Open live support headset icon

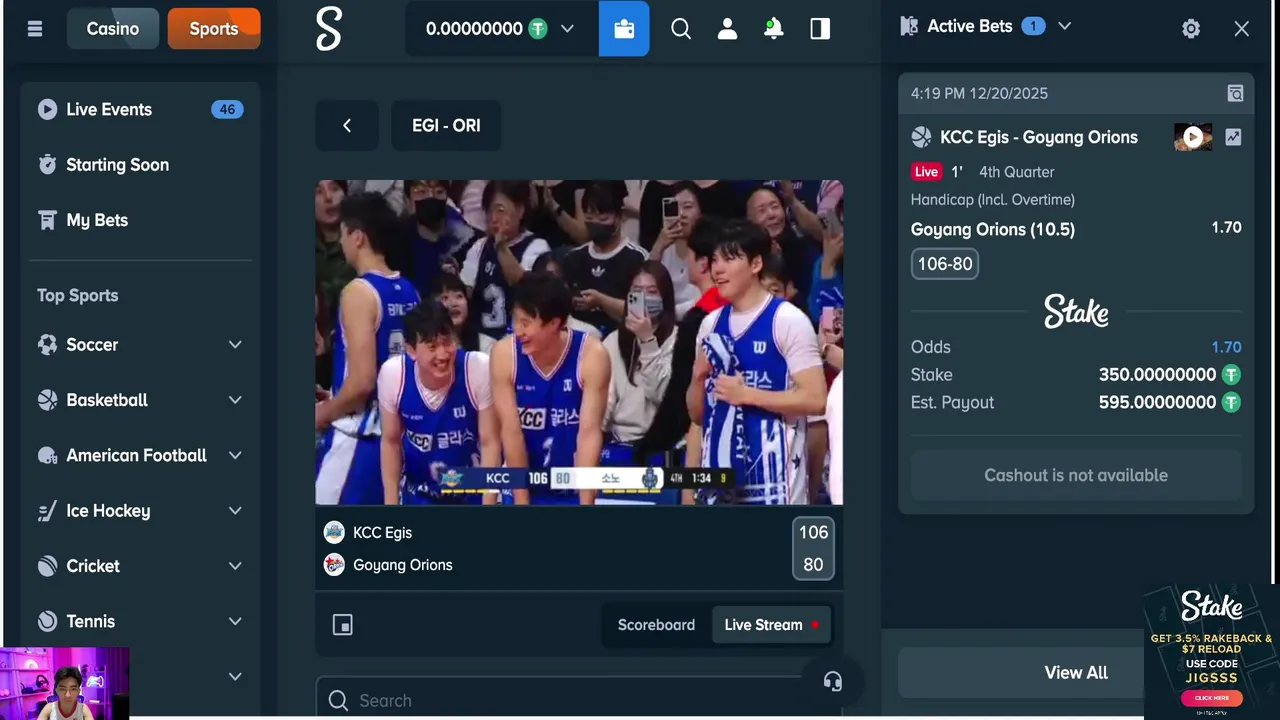click(833, 682)
